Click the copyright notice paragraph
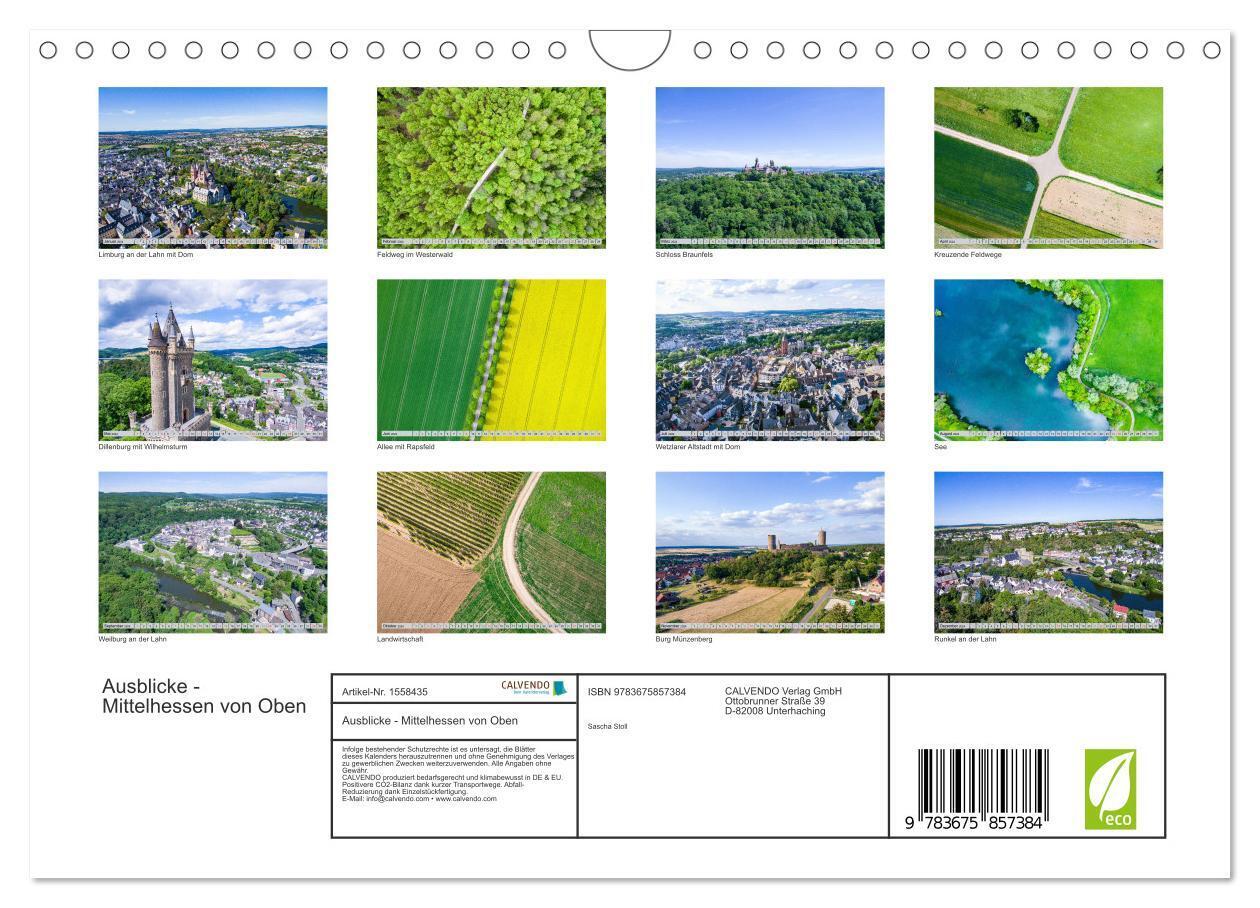1260x908 pixels. point(458,759)
